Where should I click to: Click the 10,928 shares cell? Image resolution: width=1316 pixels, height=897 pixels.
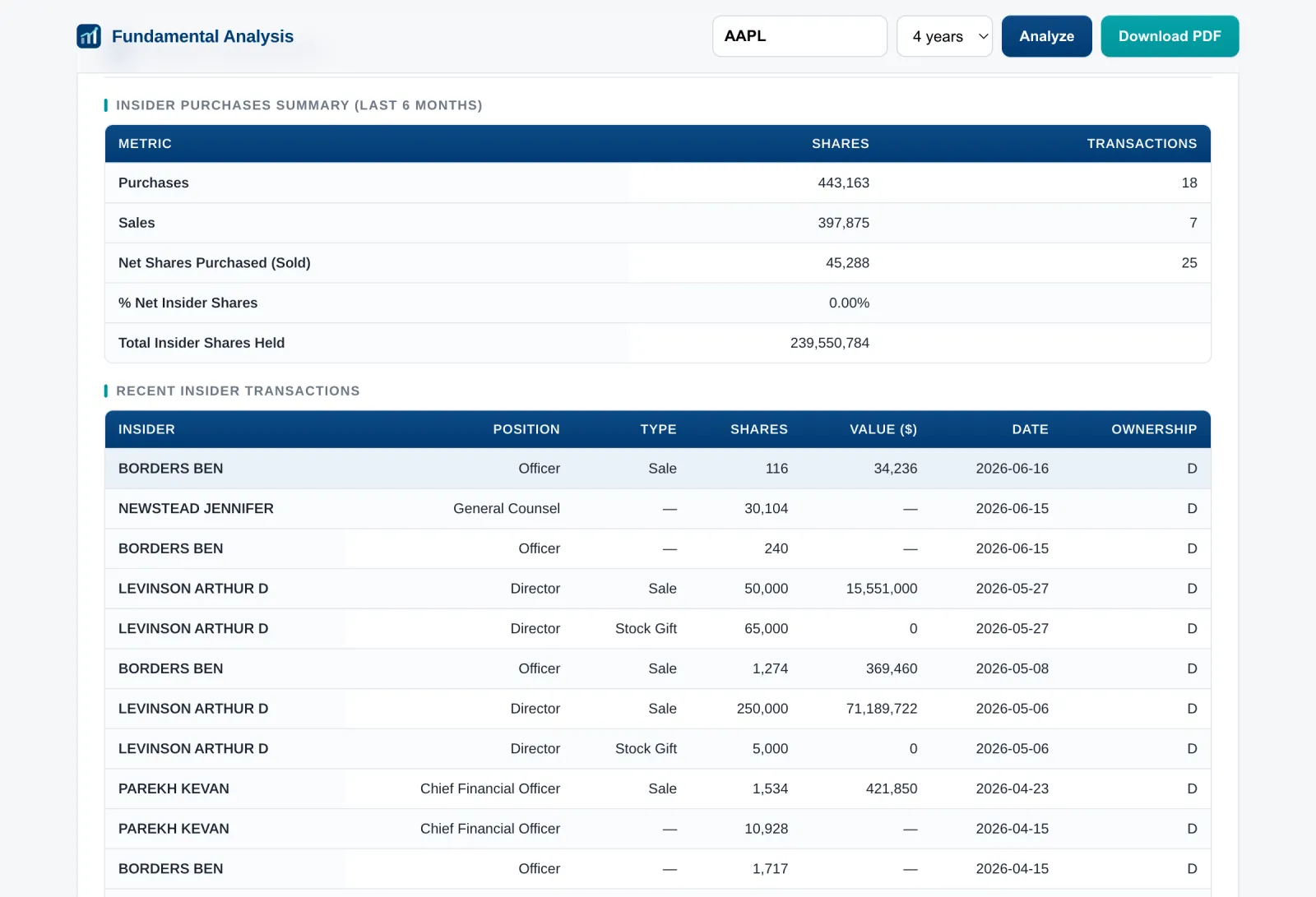pyautogui.click(x=766, y=829)
